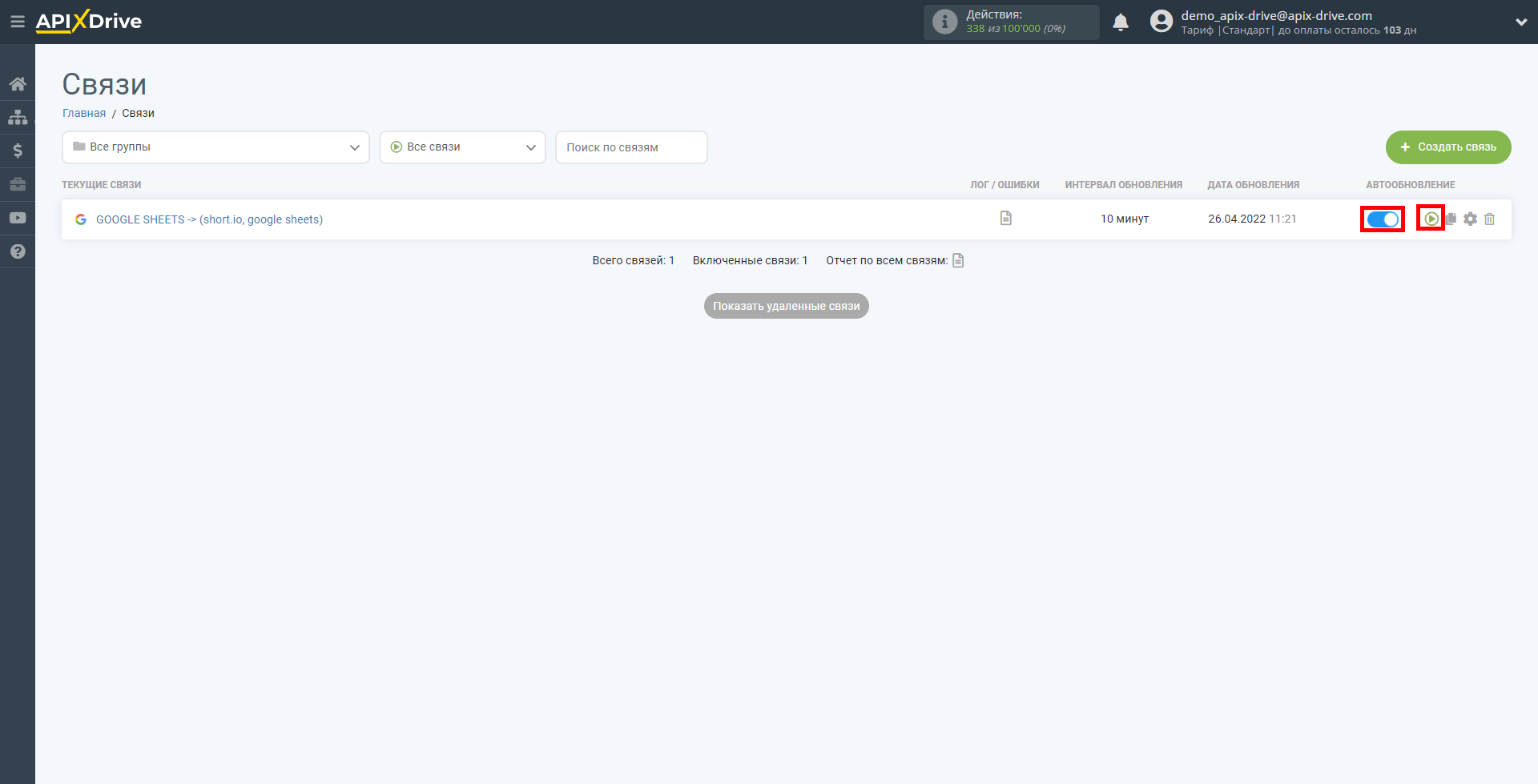Click the update date '26.04.2022 11:21'
The width and height of the screenshot is (1538, 784).
click(x=1253, y=219)
